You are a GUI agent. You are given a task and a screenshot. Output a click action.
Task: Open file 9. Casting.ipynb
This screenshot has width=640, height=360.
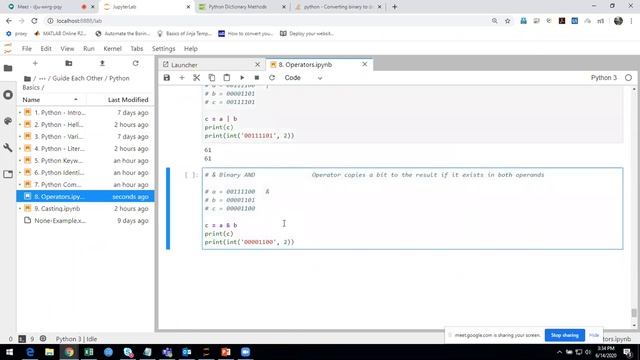85,209
